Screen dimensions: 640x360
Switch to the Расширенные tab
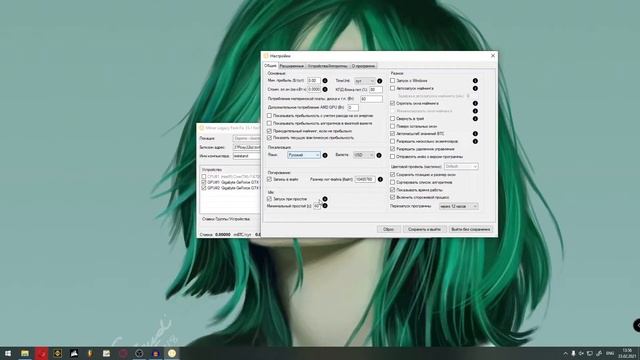click(x=292, y=66)
